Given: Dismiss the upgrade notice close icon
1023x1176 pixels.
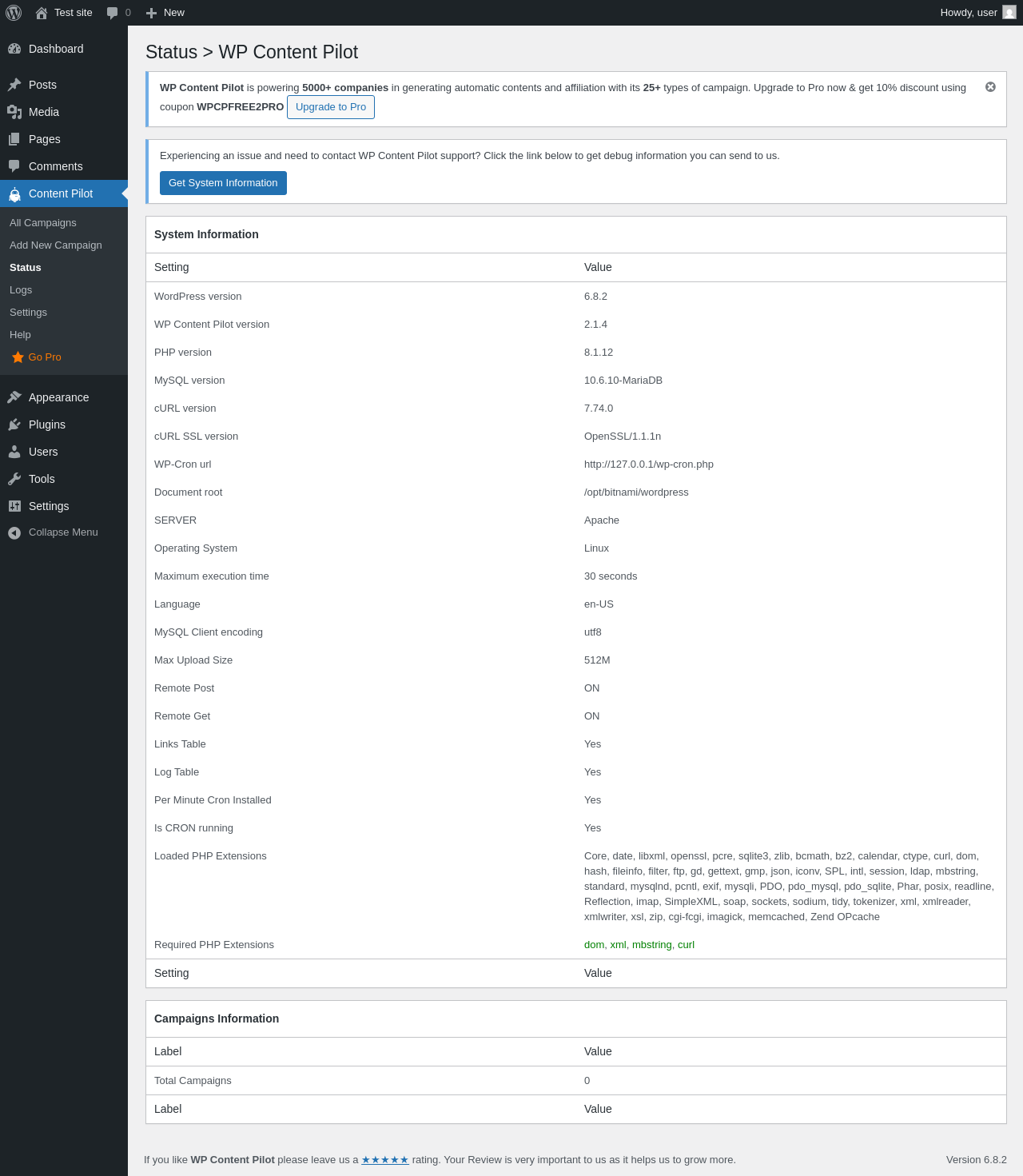Looking at the screenshot, I should point(990,87).
